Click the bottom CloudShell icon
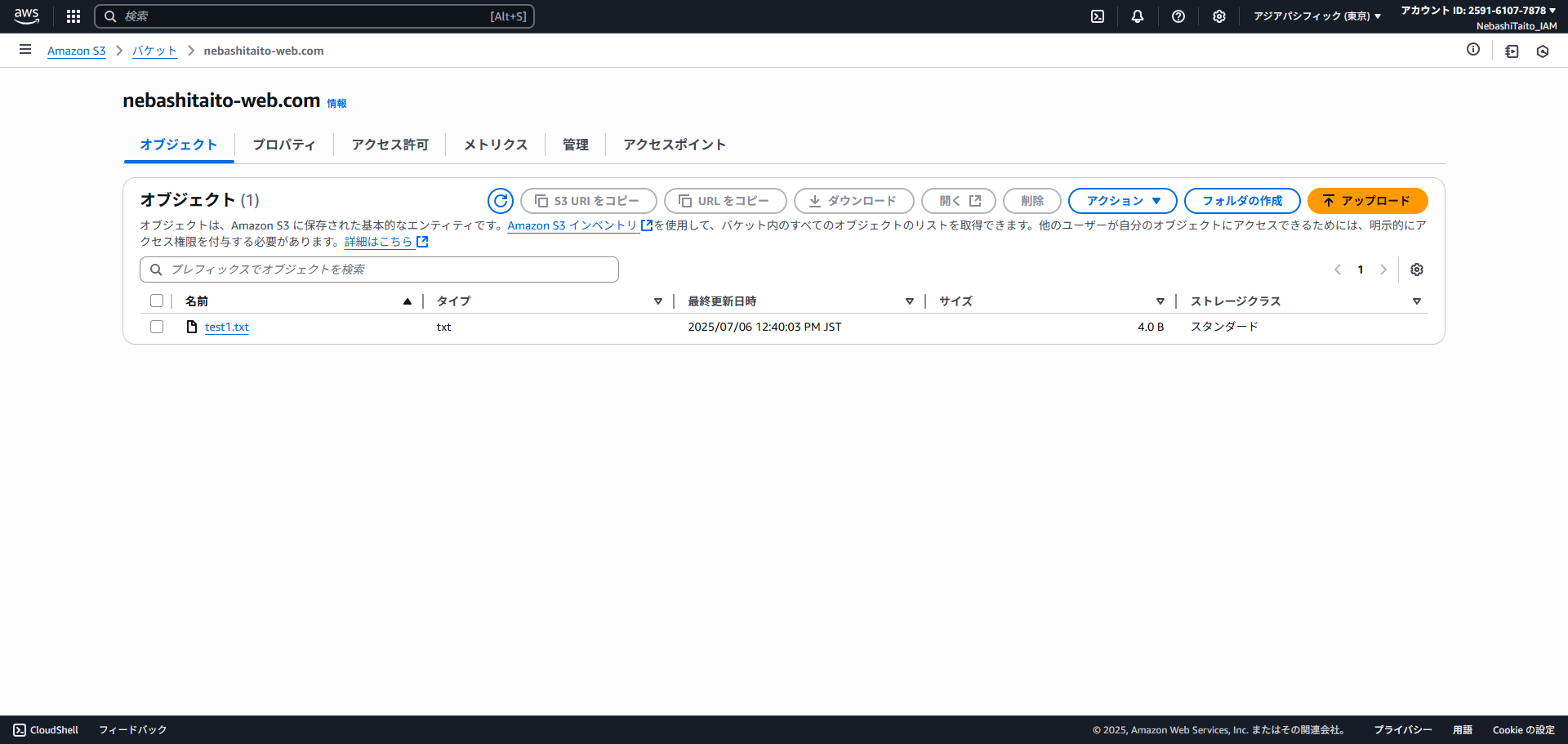1568x744 pixels. pos(20,730)
